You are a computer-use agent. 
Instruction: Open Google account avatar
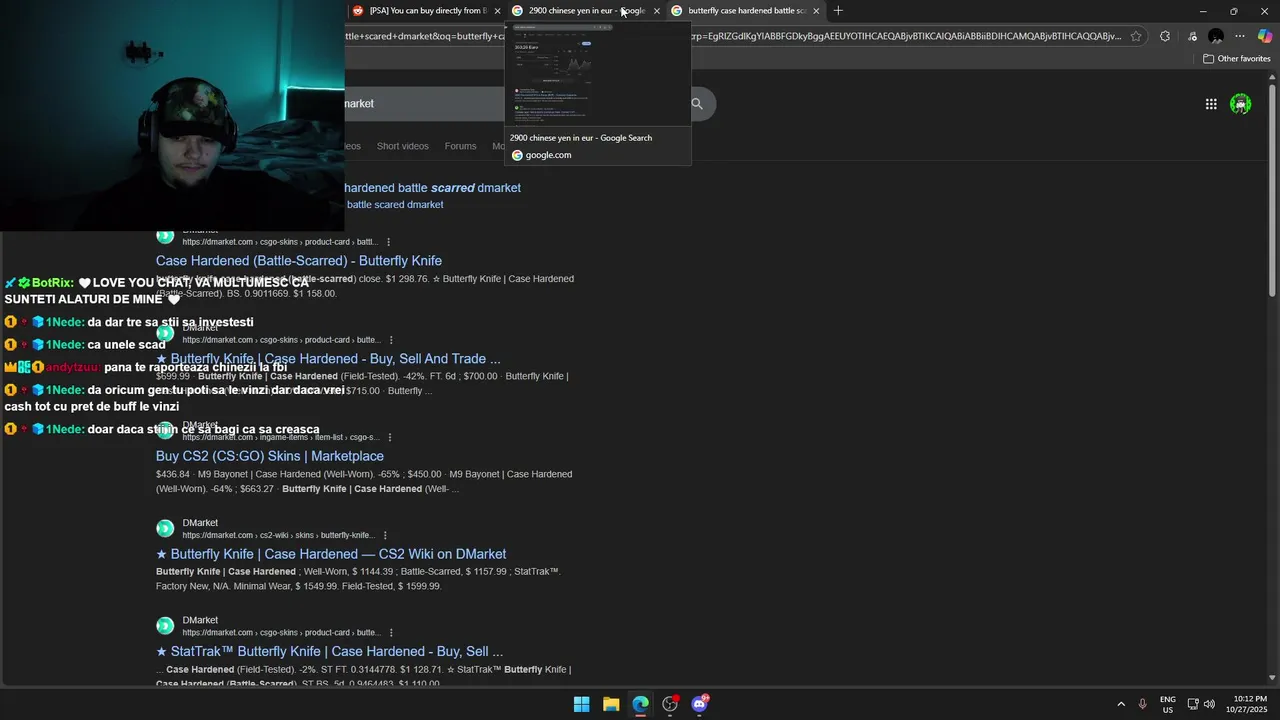1241,104
